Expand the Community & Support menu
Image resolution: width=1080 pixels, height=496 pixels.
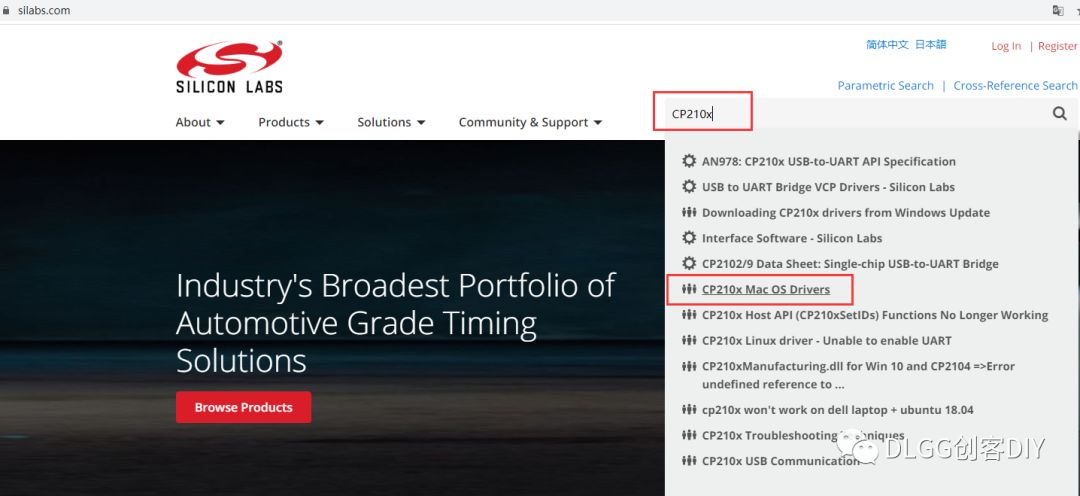click(530, 122)
